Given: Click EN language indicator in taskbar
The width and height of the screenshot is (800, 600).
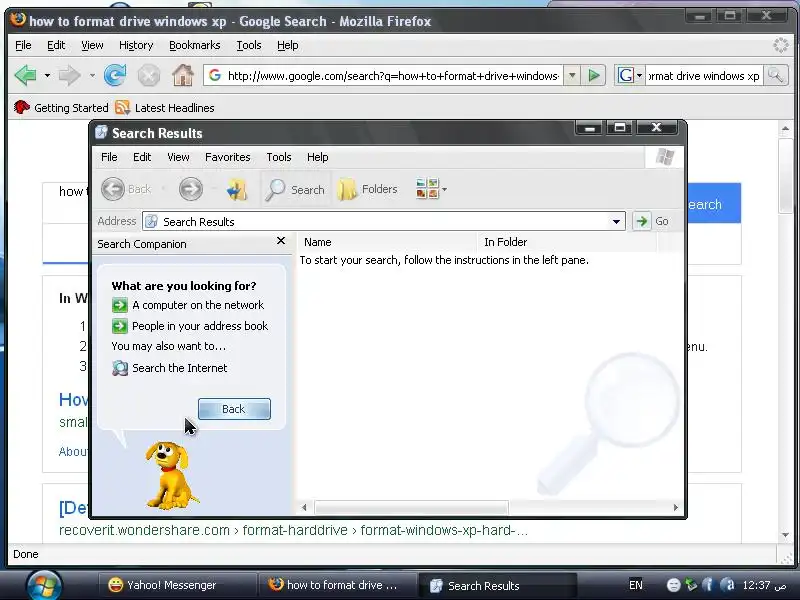Looking at the screenshot, I should (636, 585).
